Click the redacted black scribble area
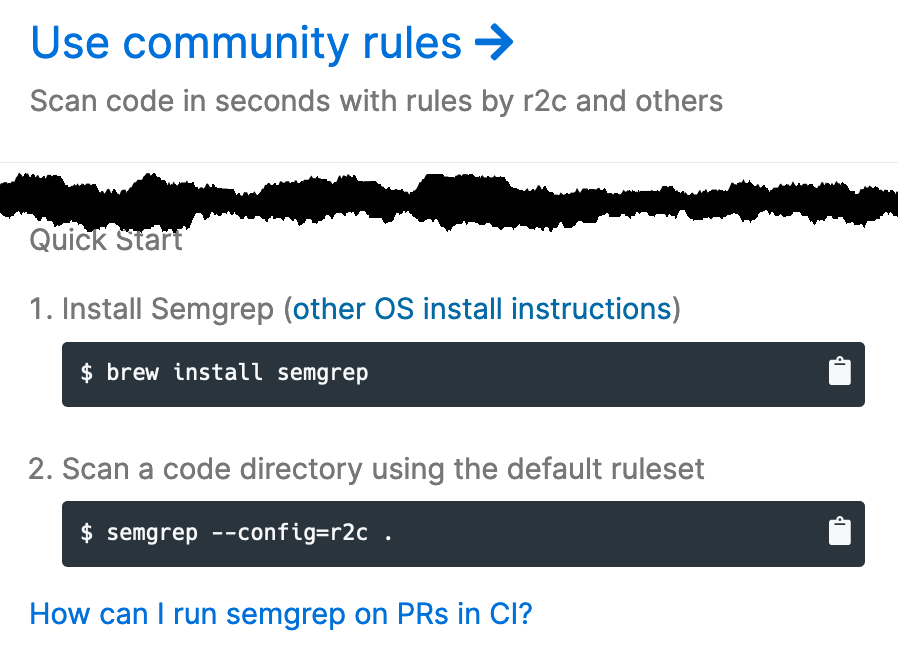The image size is (898, 652). tap(449, 197)
